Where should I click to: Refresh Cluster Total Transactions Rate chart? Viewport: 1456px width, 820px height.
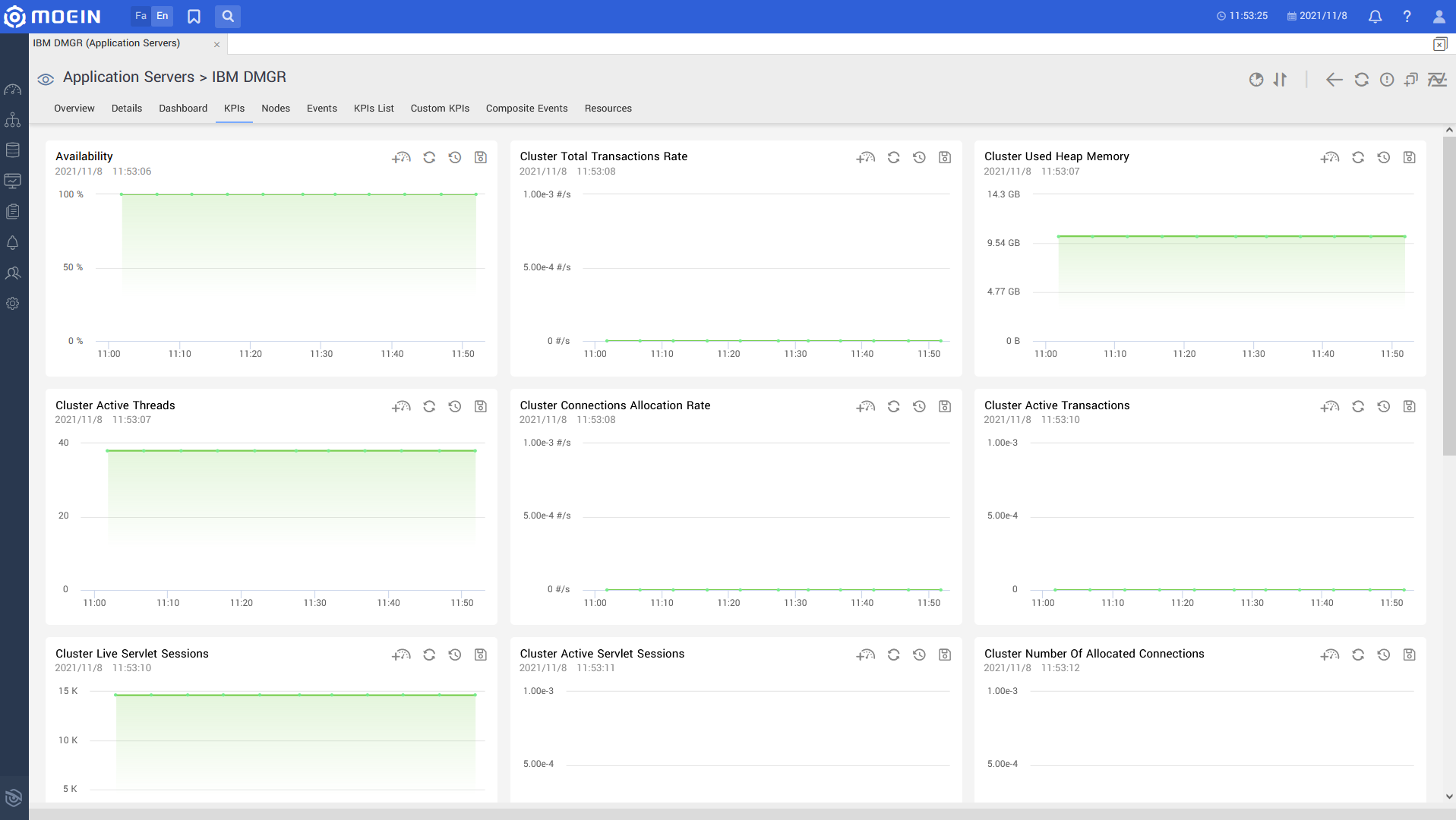pyautogui.click(x=894, y=158)
